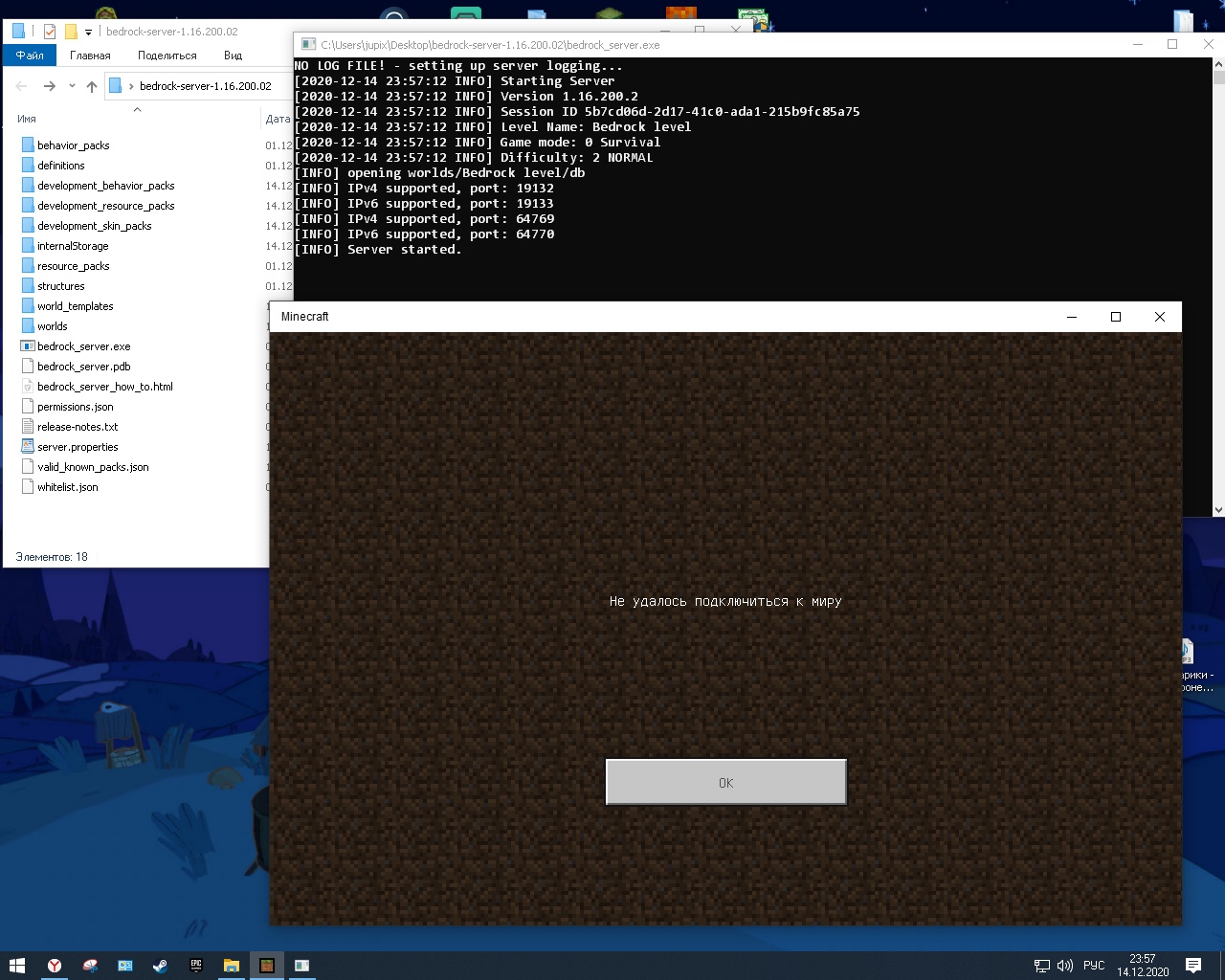Click the Properties quick access icon

(x=50, y=32)
